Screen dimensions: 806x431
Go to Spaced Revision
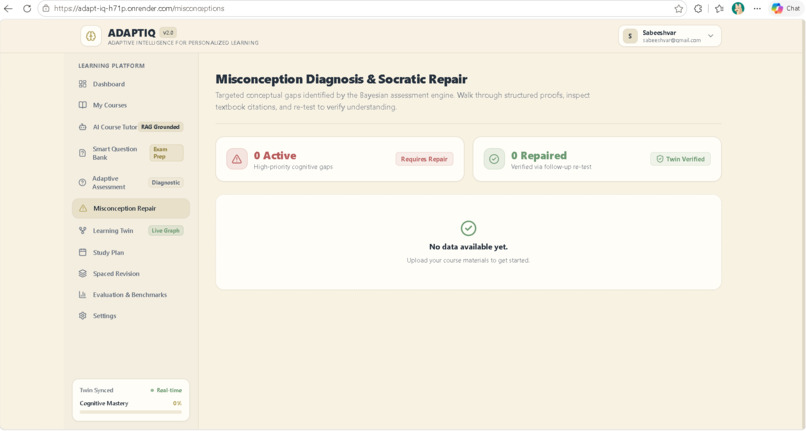coord(131,273)
